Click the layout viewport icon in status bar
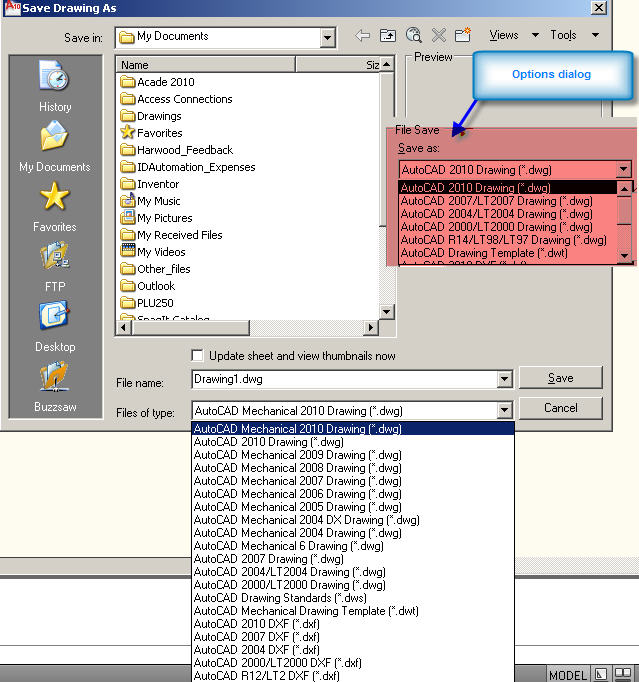The image size is (639, 682). [x=601, y=674]
